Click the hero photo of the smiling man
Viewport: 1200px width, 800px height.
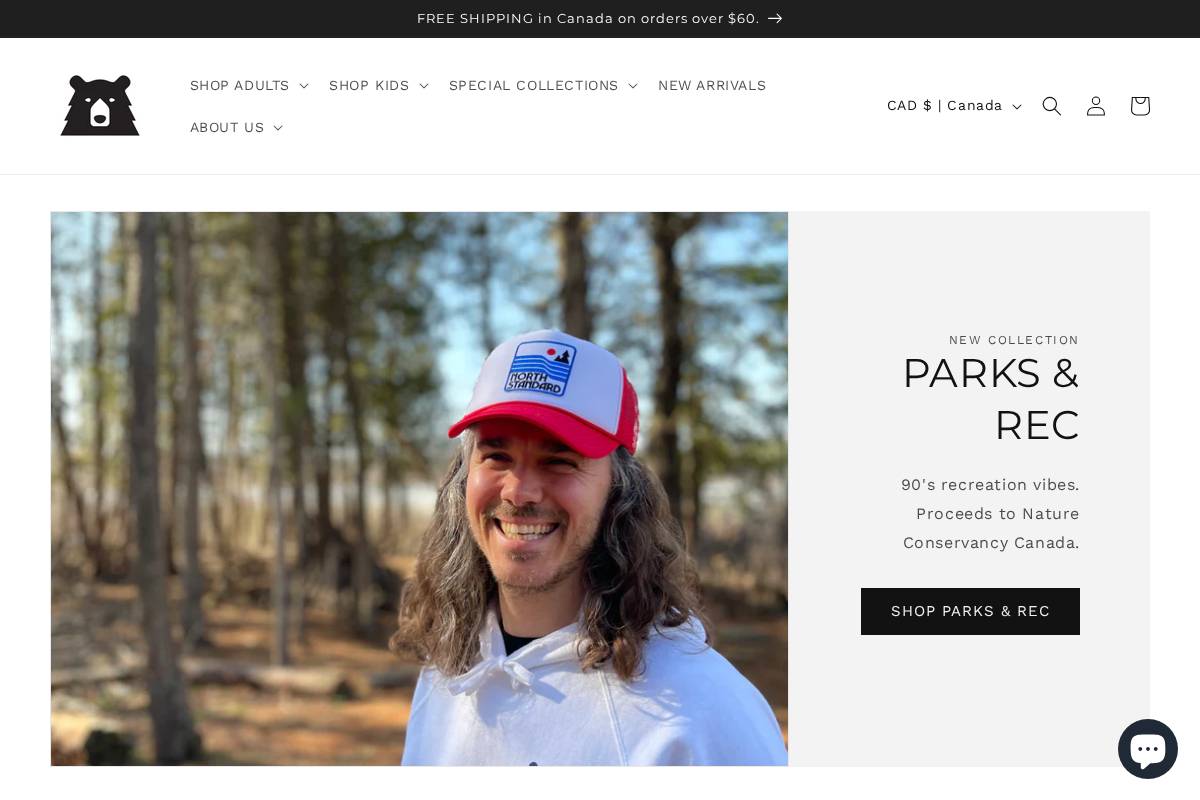(419, 489)
